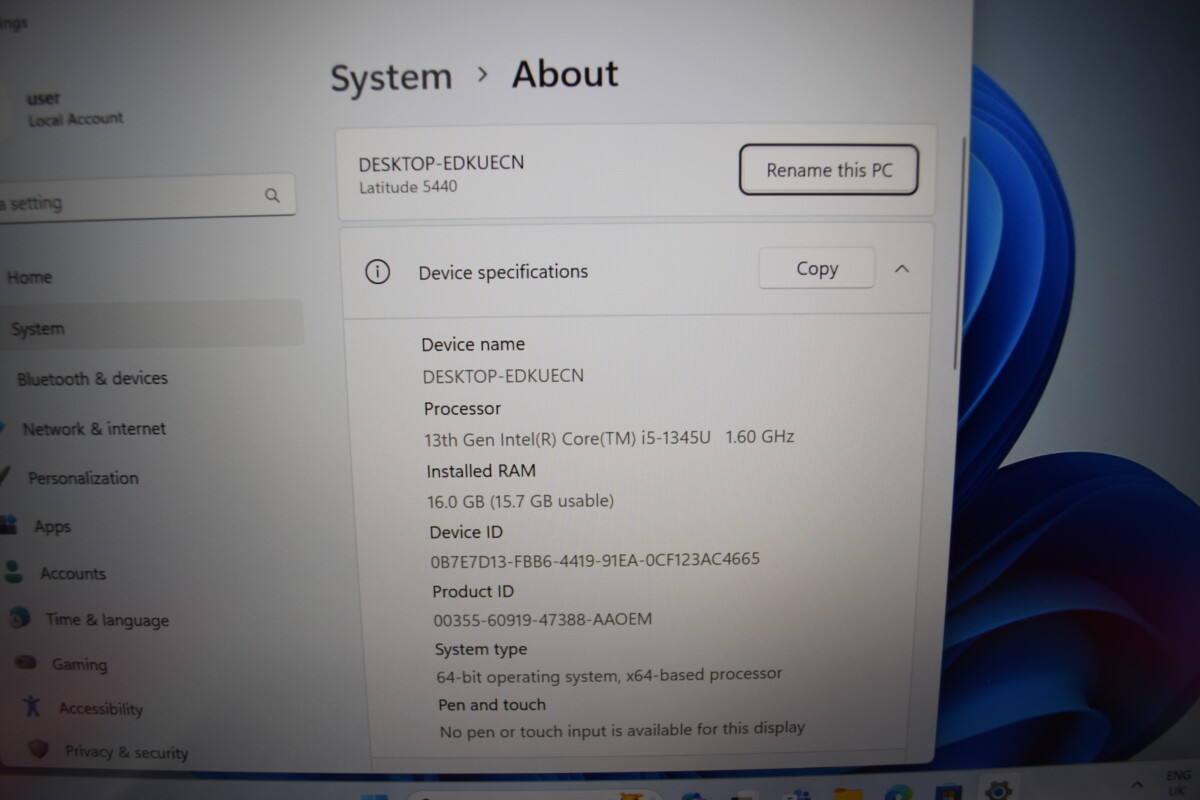Click the Rename this PC button

[829, 170]
